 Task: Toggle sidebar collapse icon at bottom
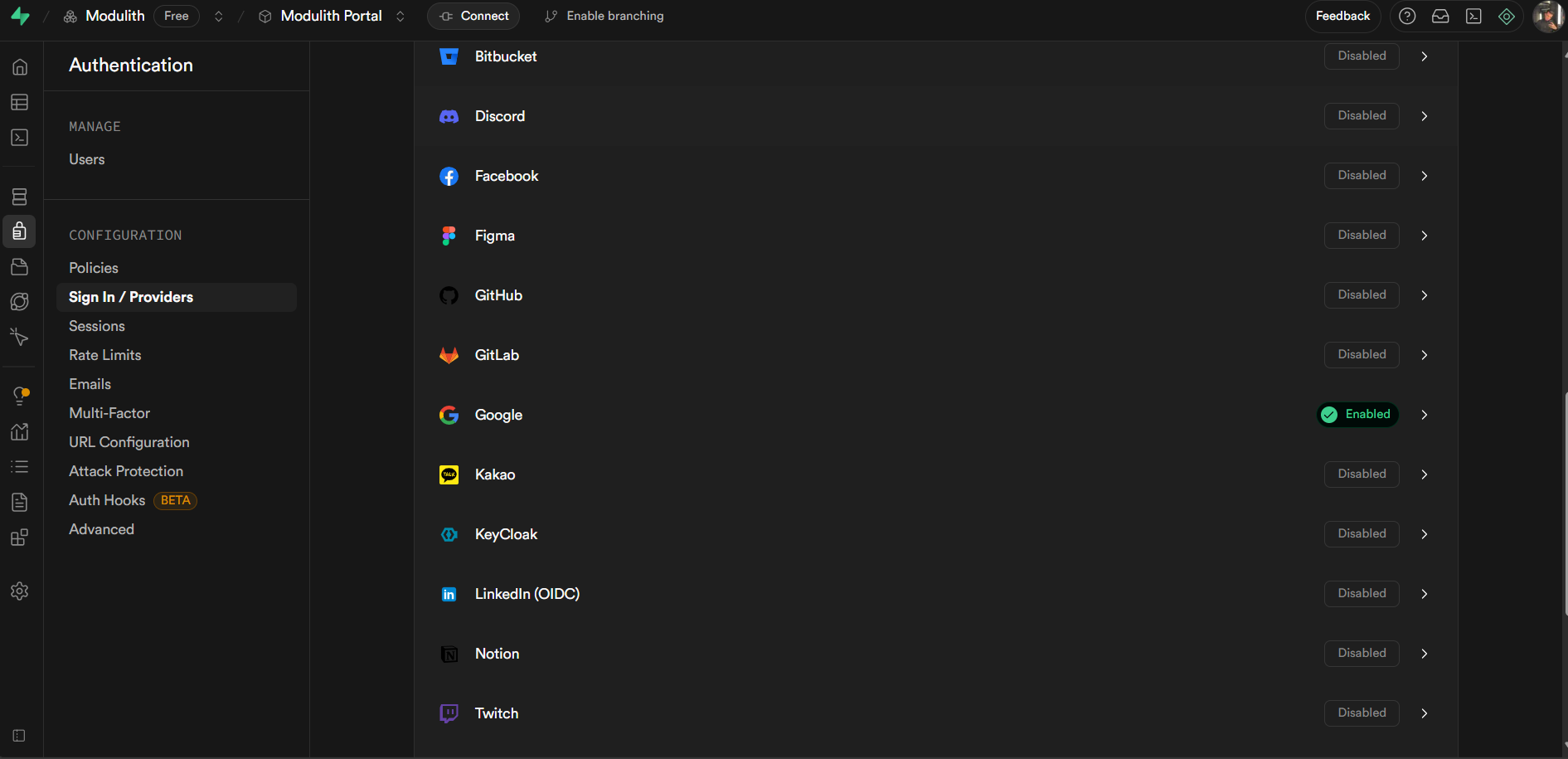pyautogui.click(x=19, y=736)
